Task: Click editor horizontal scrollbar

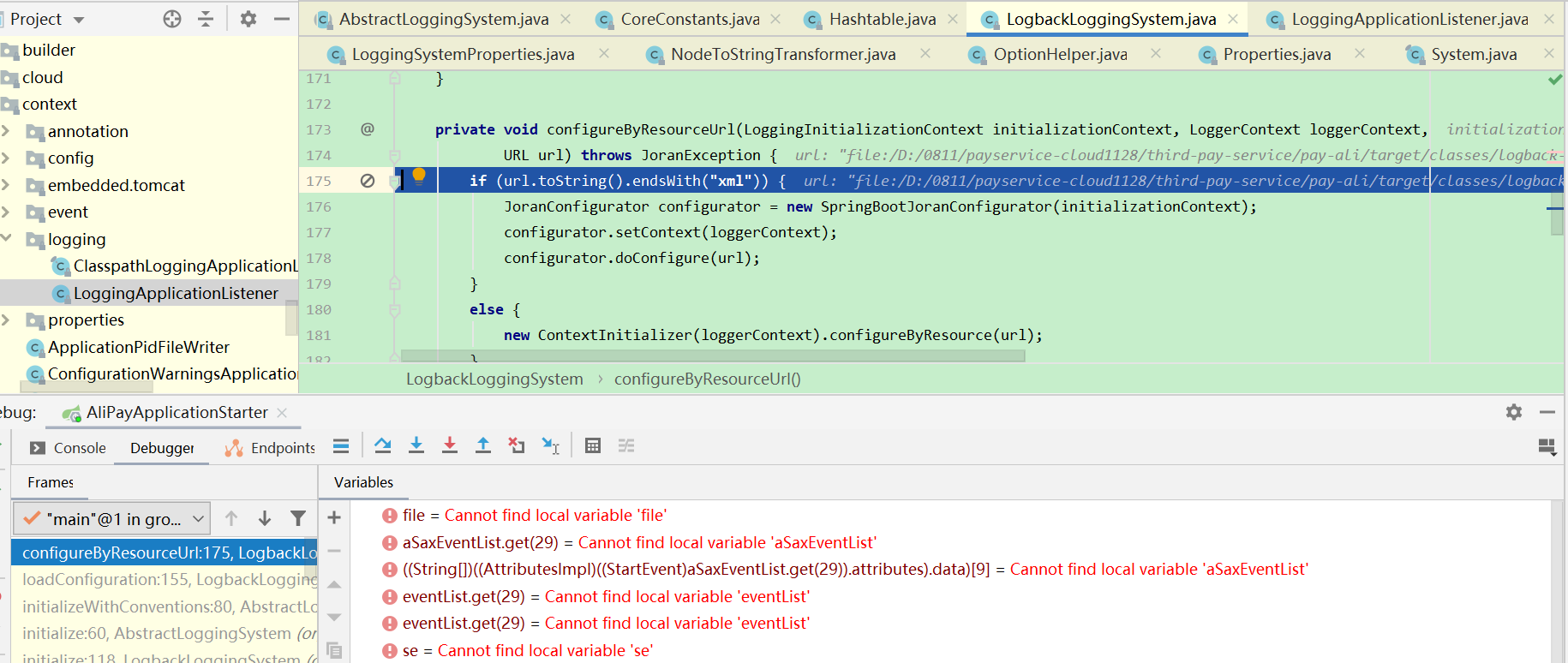Action: [x=713, y=355]
